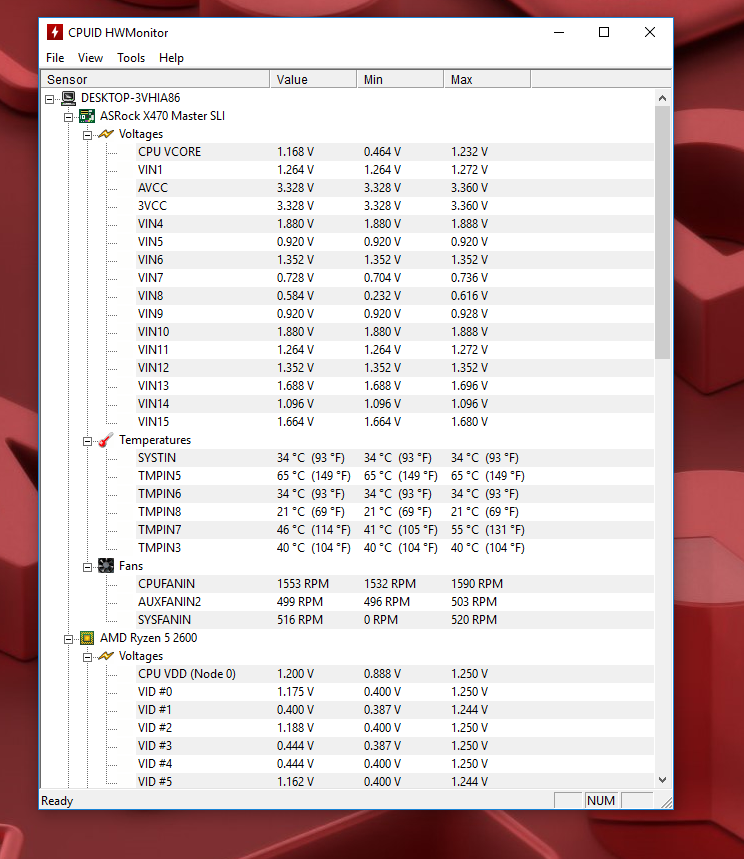This screenshot has width=744, height=859.
Task: Collapse the Fans group
Action: pyautogui.click(x=87, y=567)
